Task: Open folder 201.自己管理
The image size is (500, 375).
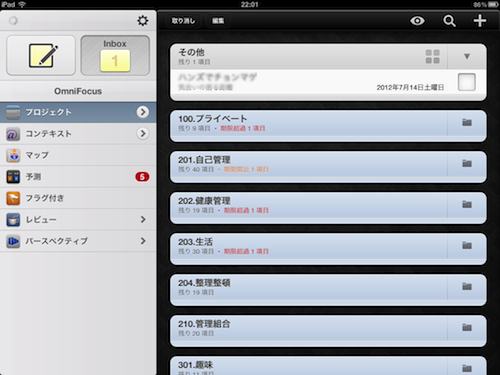Action: coord(328,167)
